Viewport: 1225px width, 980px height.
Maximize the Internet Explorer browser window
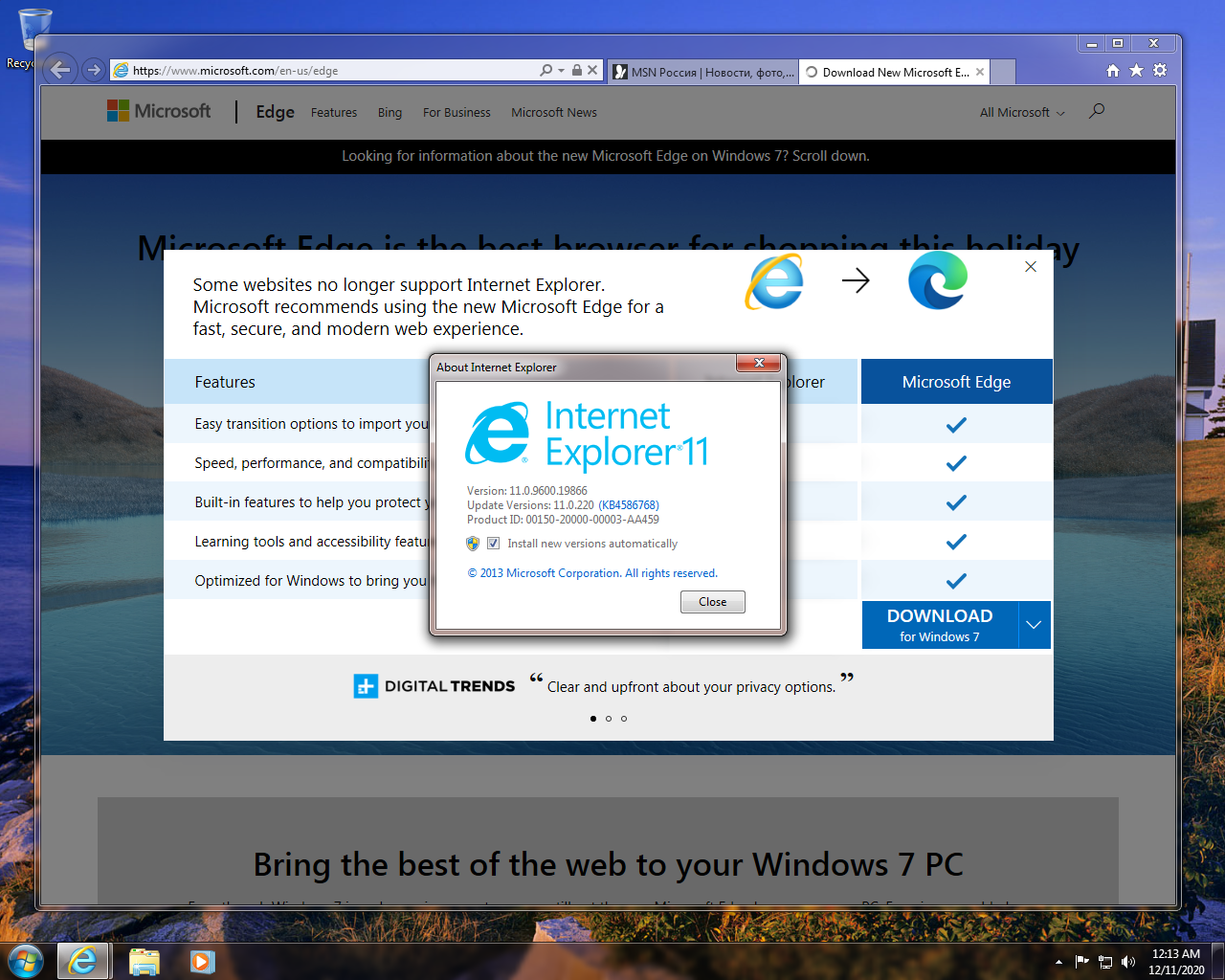pos(1117,44)
